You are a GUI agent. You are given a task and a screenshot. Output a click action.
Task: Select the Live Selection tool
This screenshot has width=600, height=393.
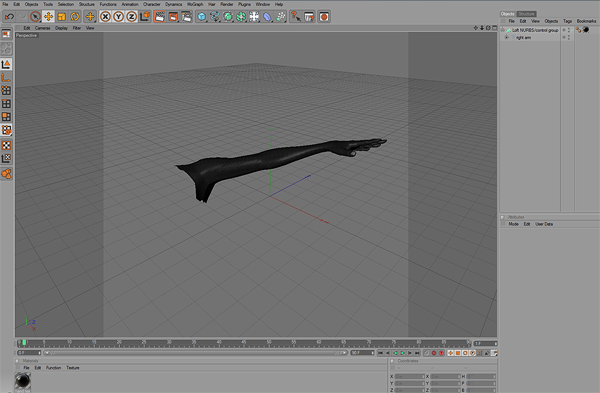35,16
